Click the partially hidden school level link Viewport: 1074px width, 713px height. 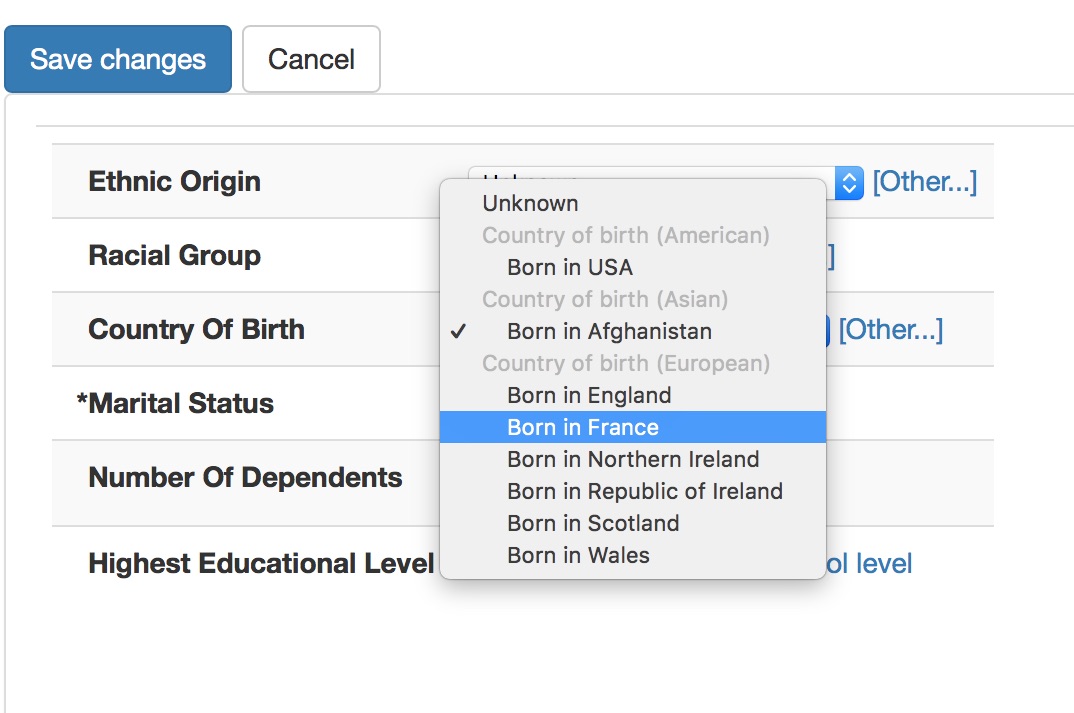[869, 564]
